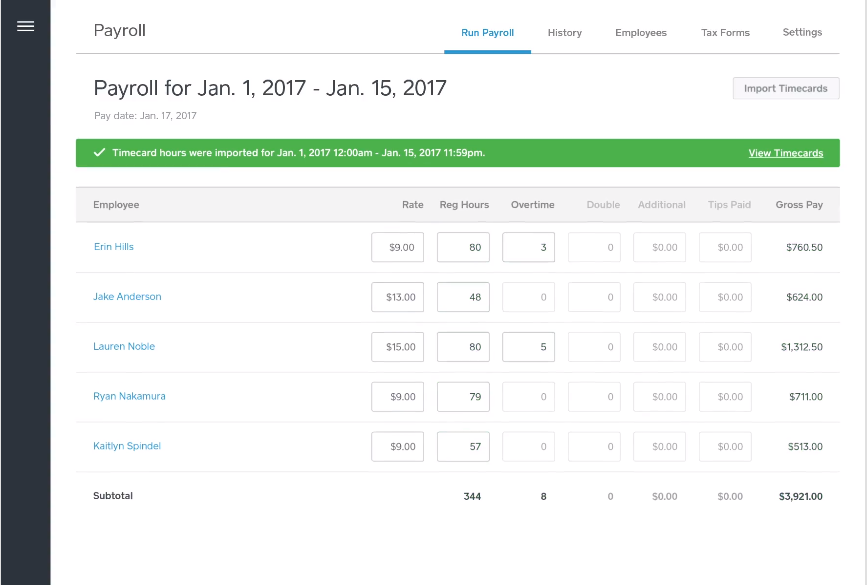
Task: Click the Import Timecards button
Action: (x=785, y=88)
